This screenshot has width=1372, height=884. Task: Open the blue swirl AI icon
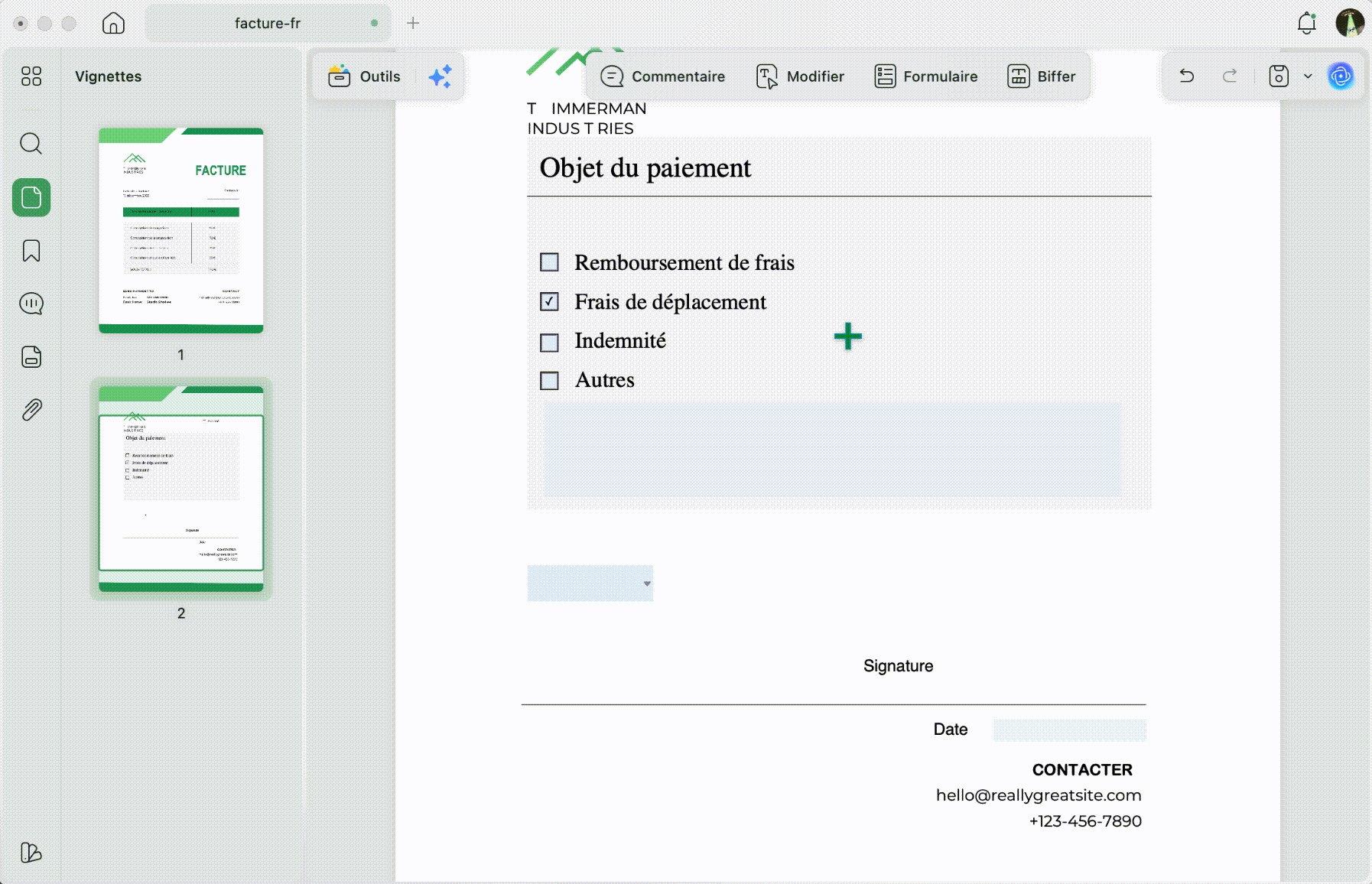(x=1341, y=76)
